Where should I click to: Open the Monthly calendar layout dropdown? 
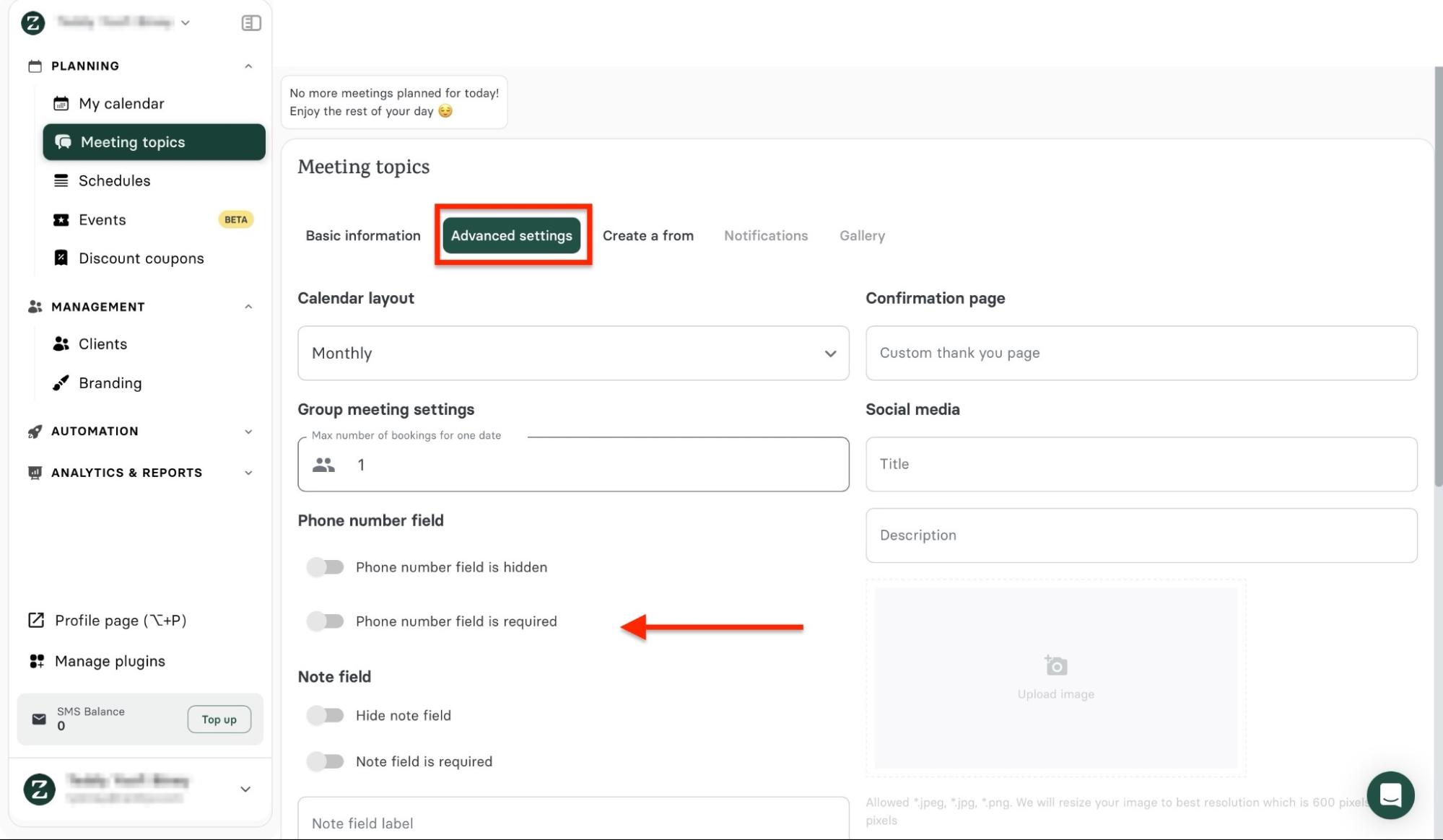(x=572, y=353)
